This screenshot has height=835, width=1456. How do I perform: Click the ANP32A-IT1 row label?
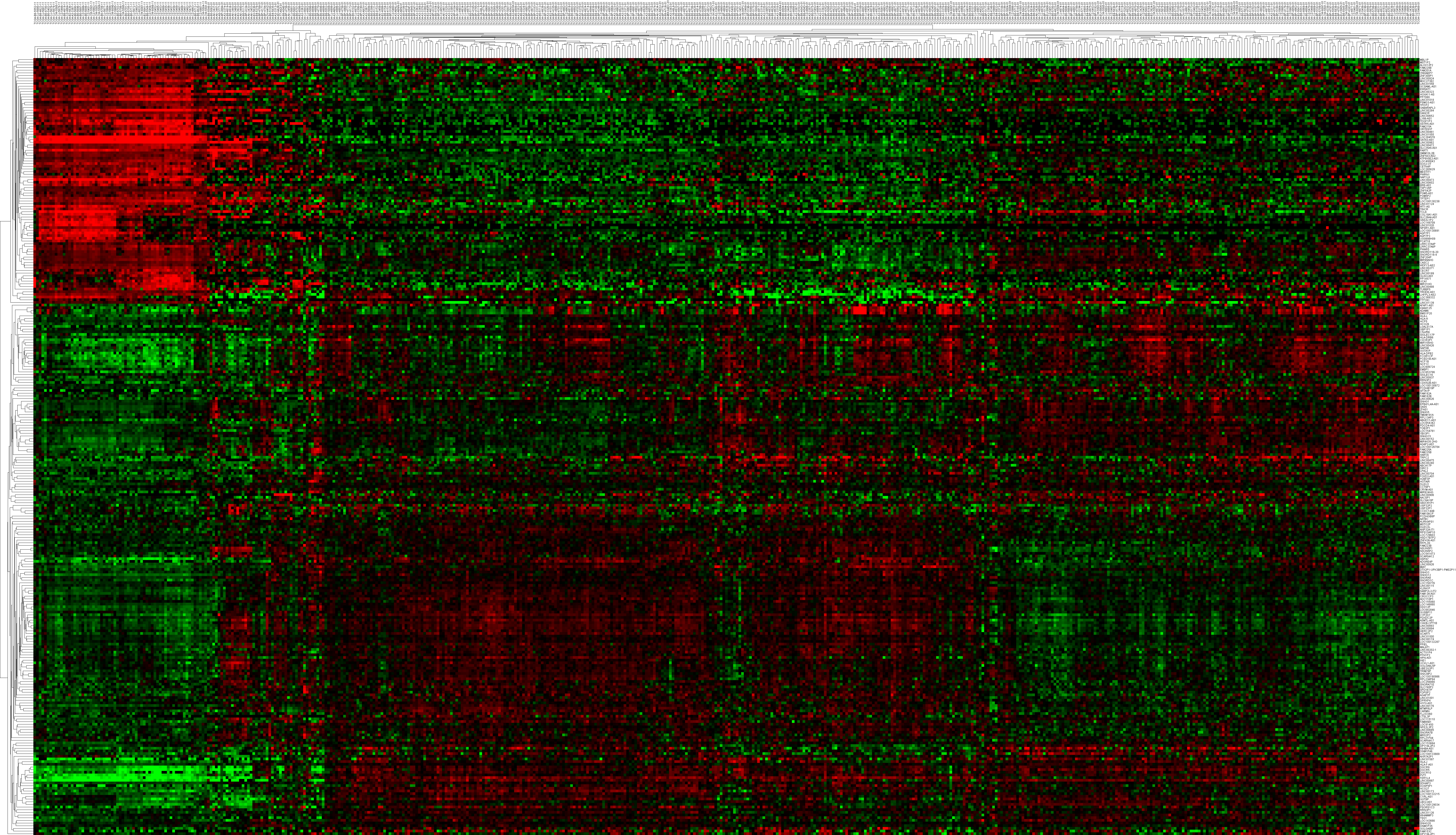pyautogui.click(x=1427, y=530)
